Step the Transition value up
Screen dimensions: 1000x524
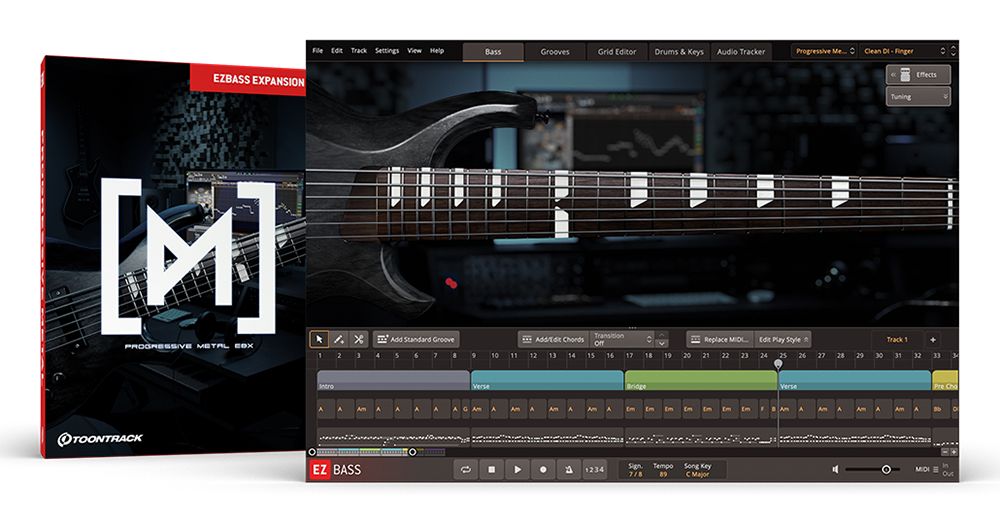click(662, 335)
